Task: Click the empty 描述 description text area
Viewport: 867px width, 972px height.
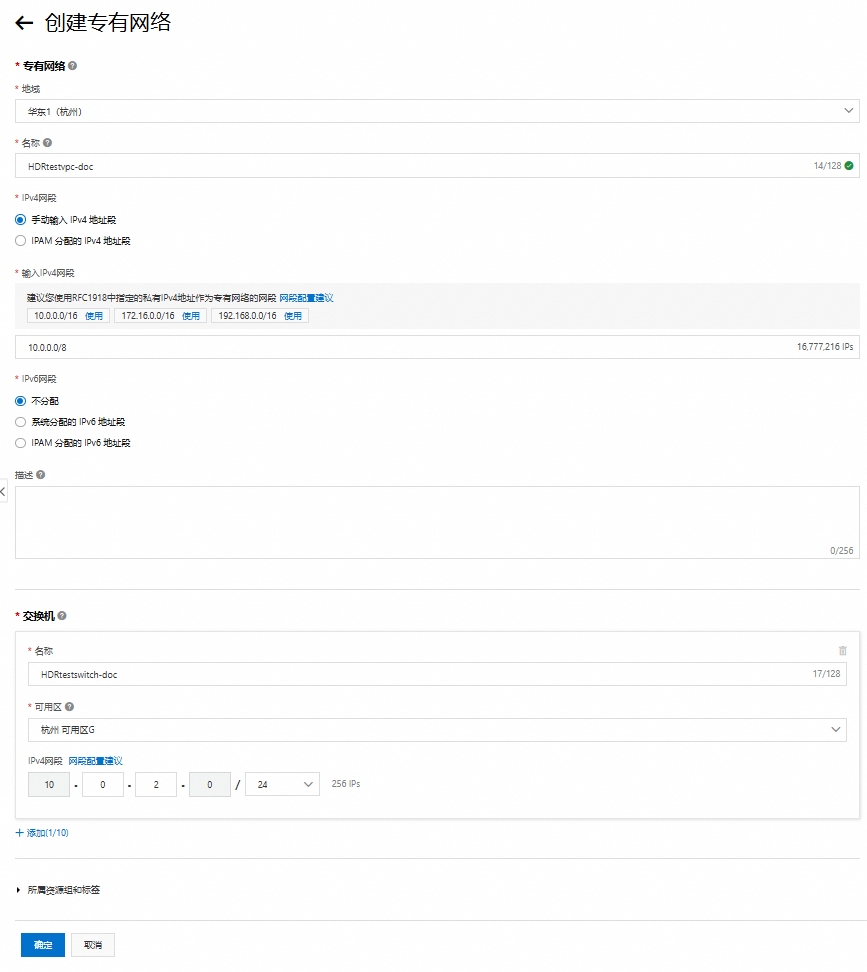Action: click(x=437, y=522)
